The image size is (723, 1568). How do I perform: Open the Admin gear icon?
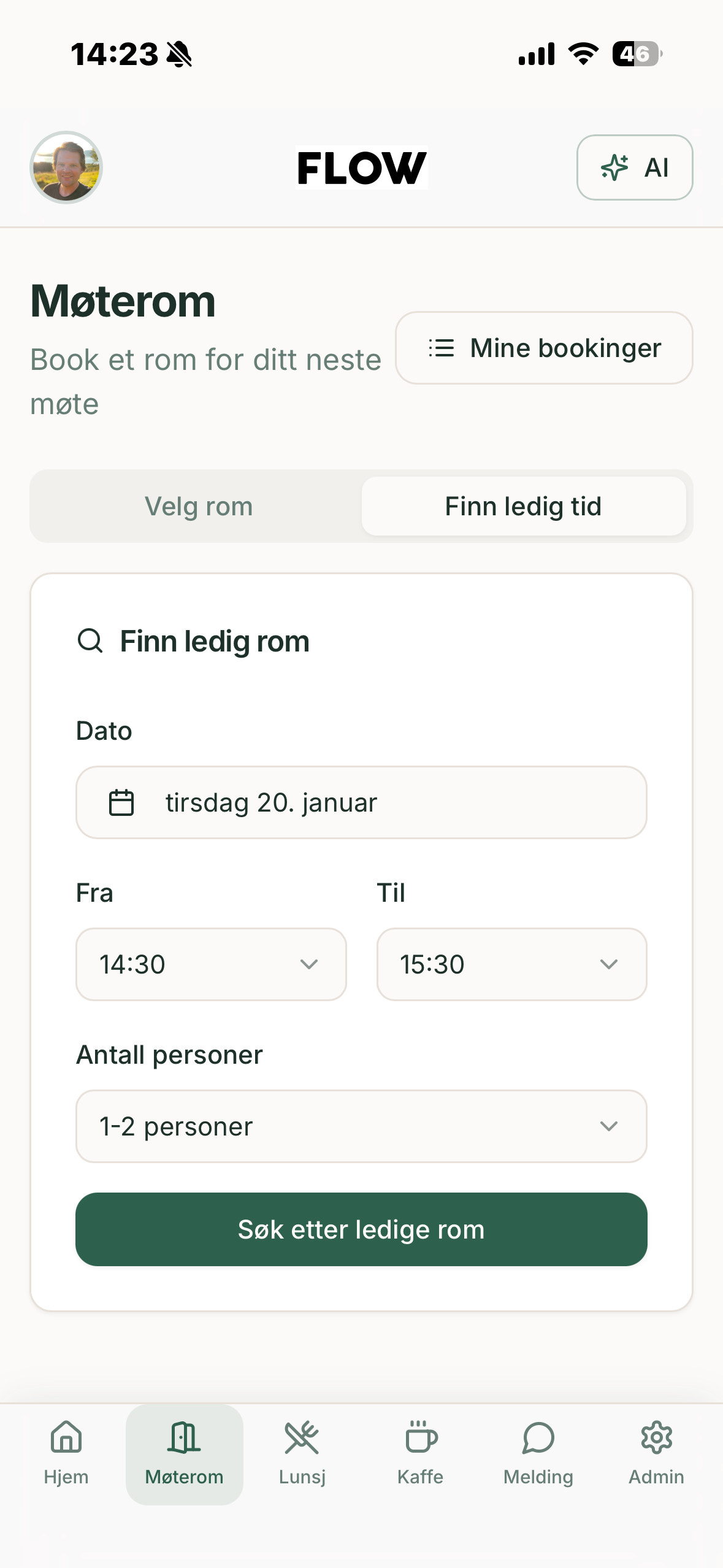coord(656,1438)
